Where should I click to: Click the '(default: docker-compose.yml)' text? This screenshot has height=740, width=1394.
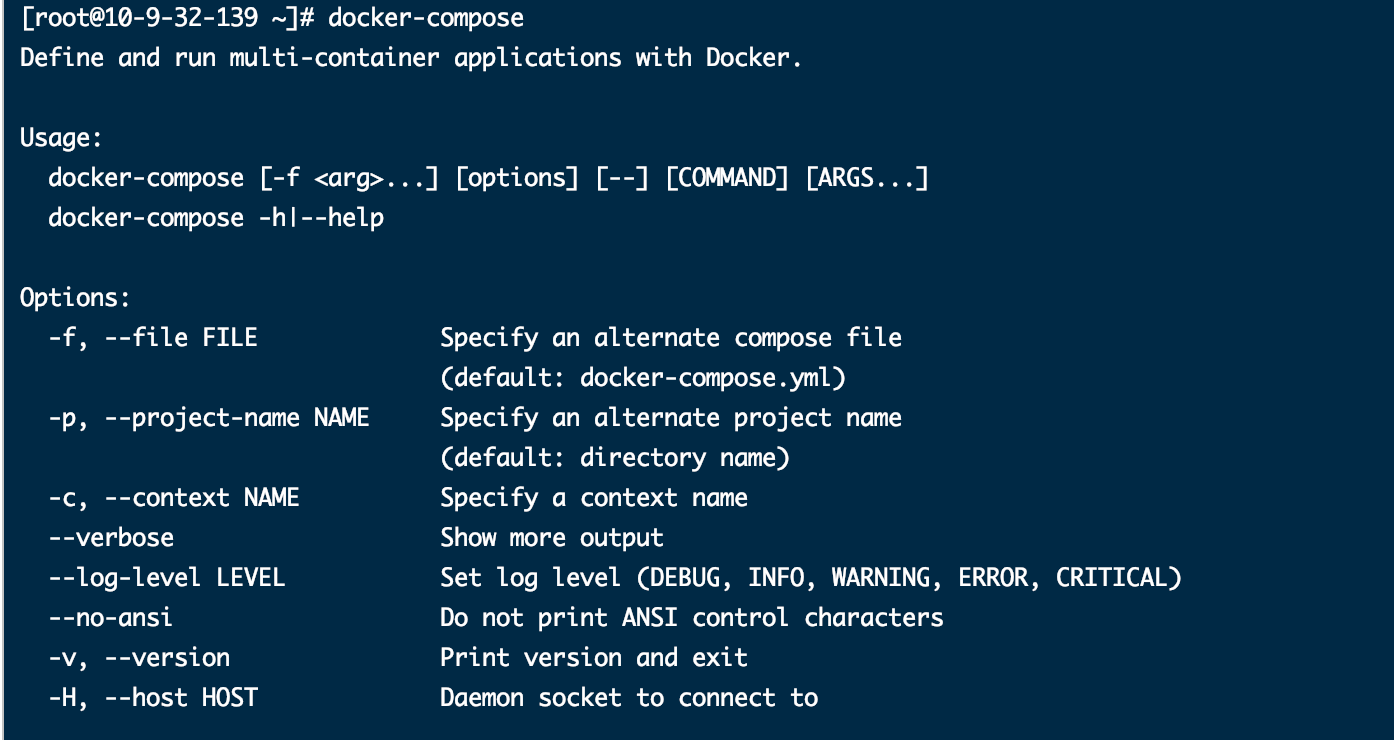pos(643,378)
